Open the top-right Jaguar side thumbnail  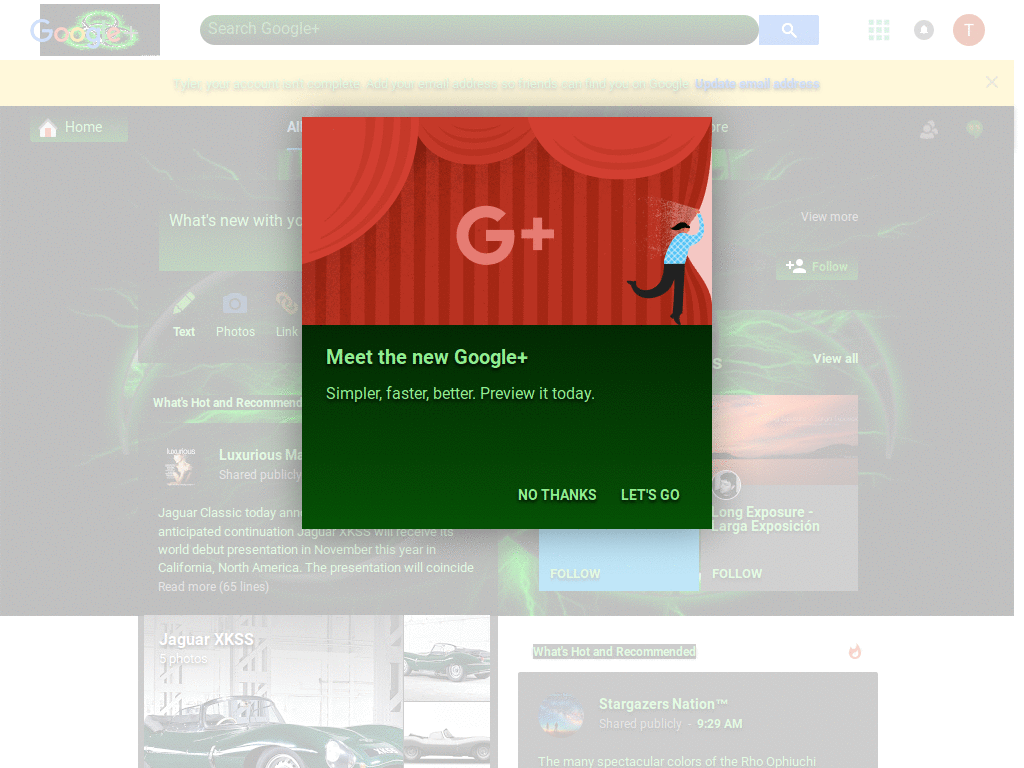point(447,658)
